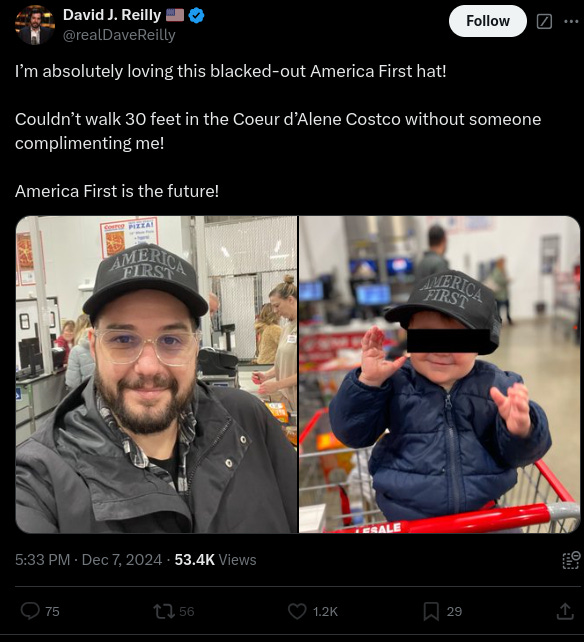Viewport: 584px width, 642px height.
Task: Click the David J. Reilly display name
Action: pos(112,15)
